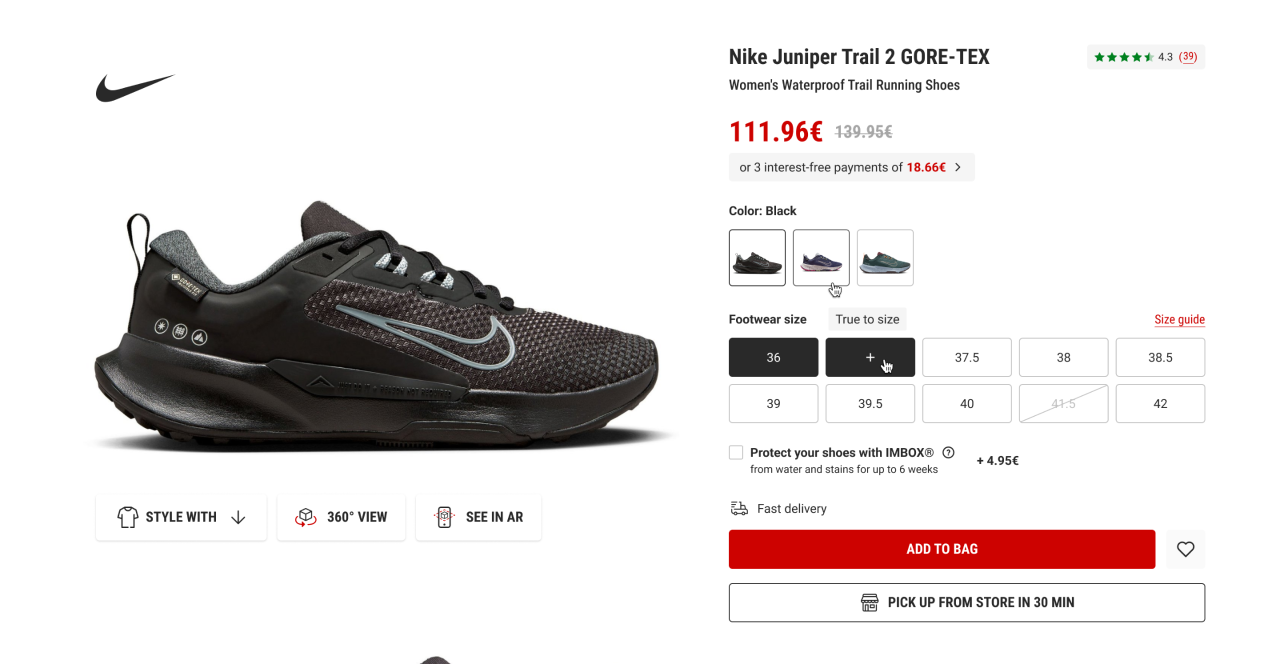Tap the See in AR phone icon

click(x=445, y=517)
